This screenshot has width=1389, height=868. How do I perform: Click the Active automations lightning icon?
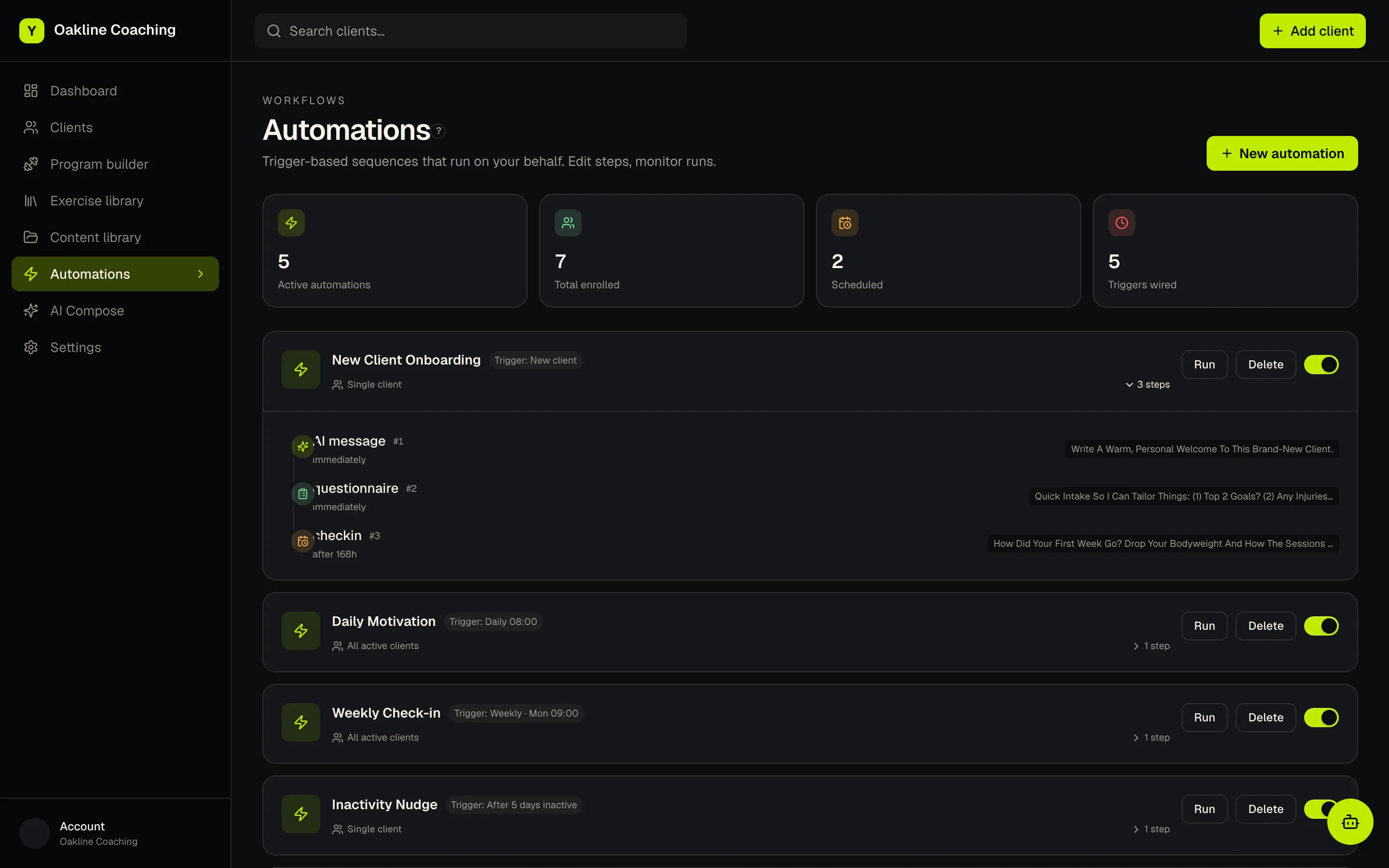click(x=291, y=223)
